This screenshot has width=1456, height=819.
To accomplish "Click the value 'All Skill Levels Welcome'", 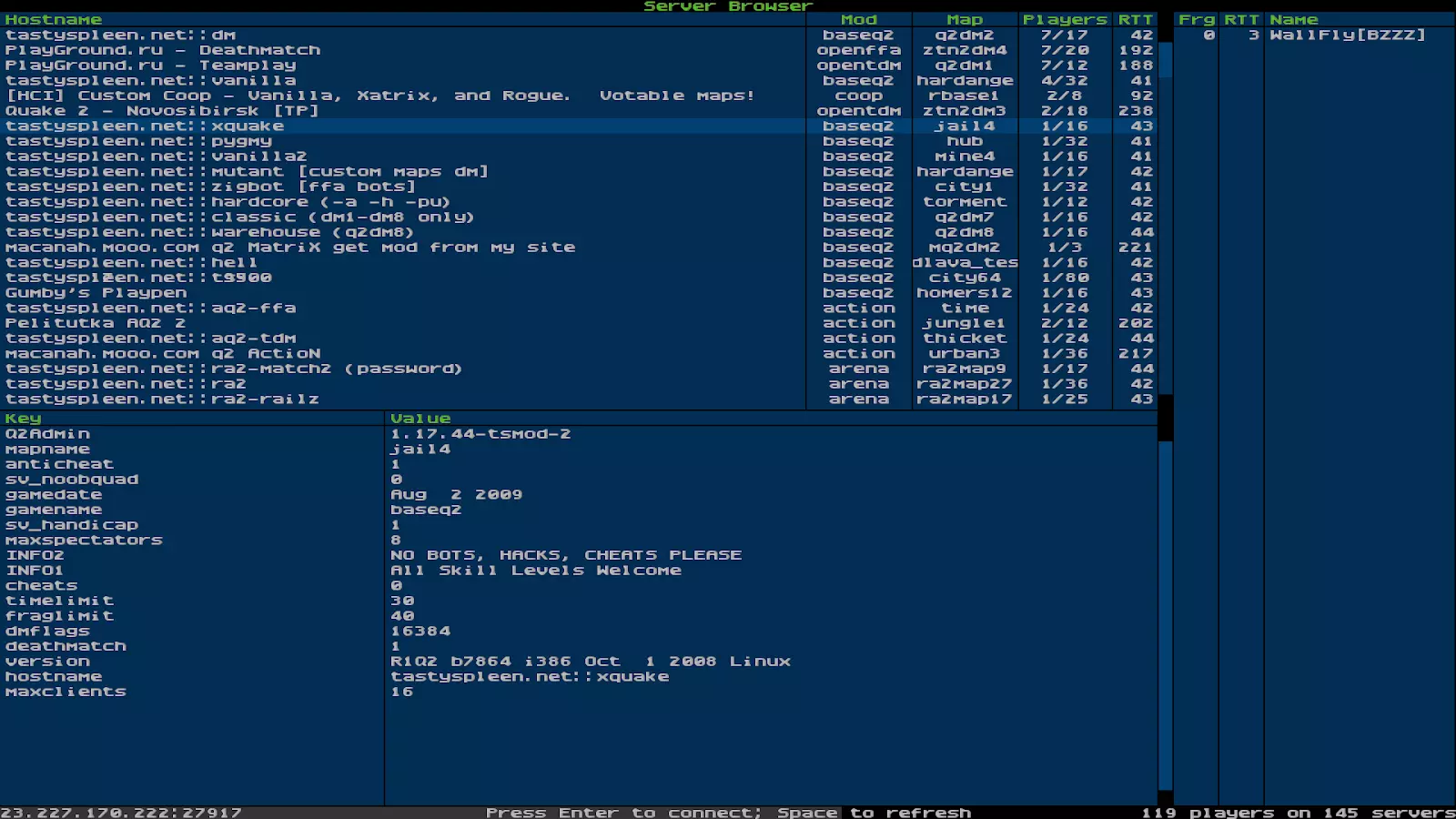I will [536, 571].
